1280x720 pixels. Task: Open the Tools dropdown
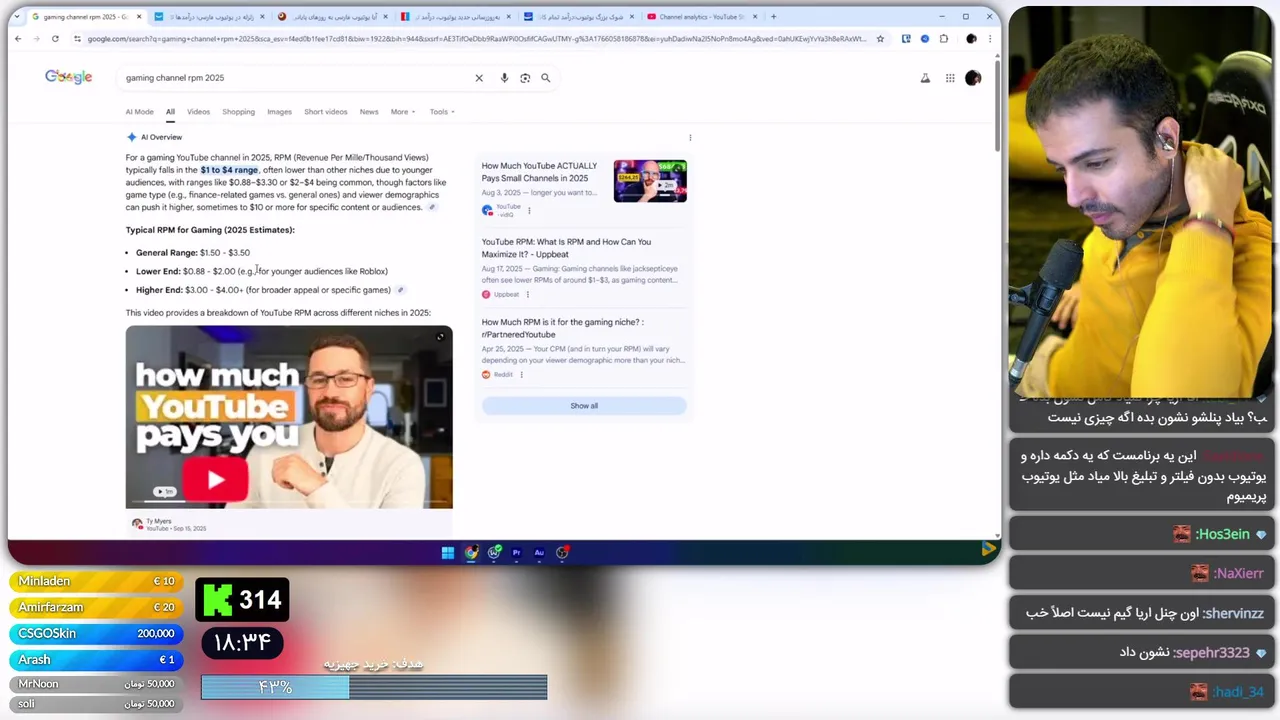[442, 112]
